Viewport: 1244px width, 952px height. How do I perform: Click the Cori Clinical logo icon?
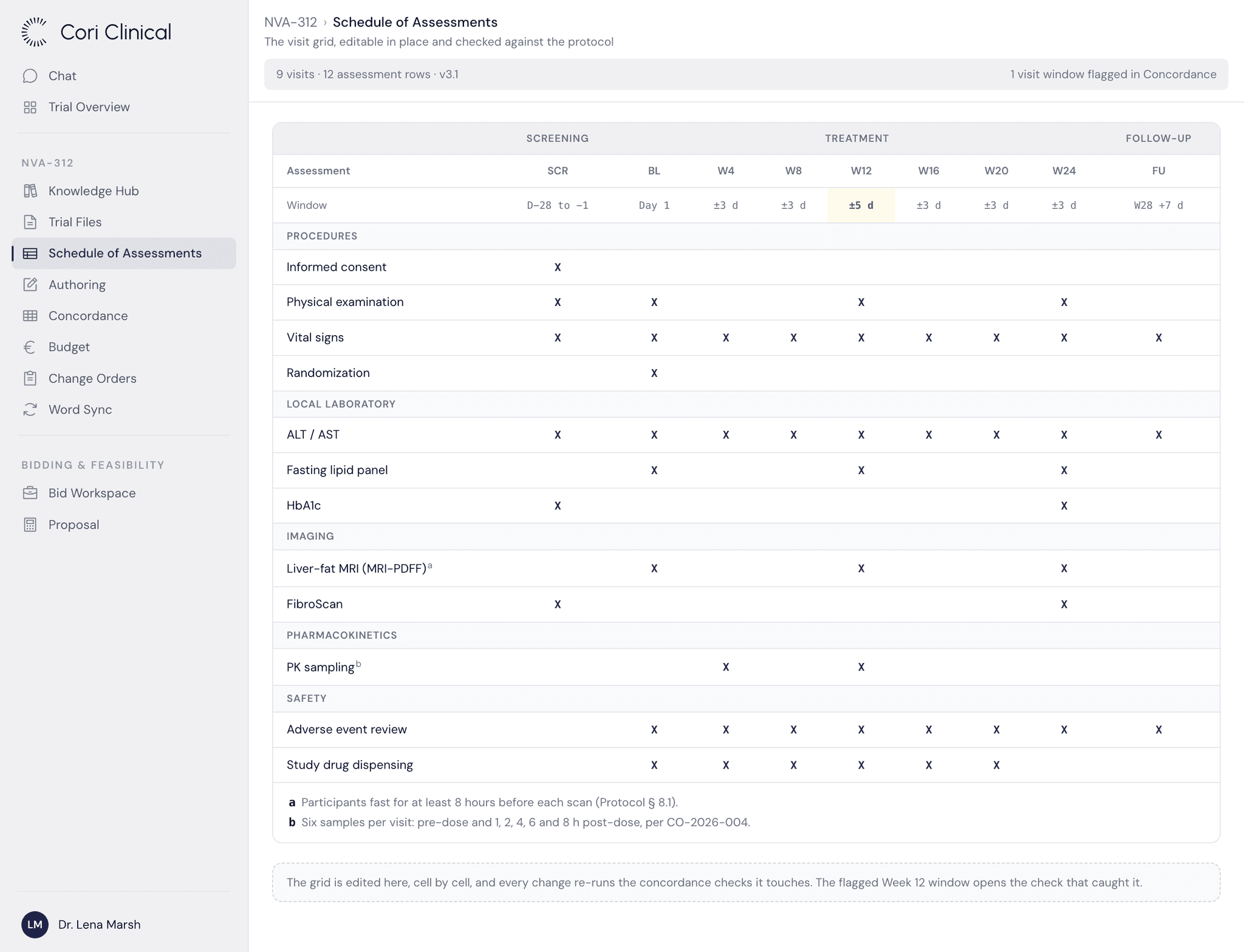click(35, 32)
